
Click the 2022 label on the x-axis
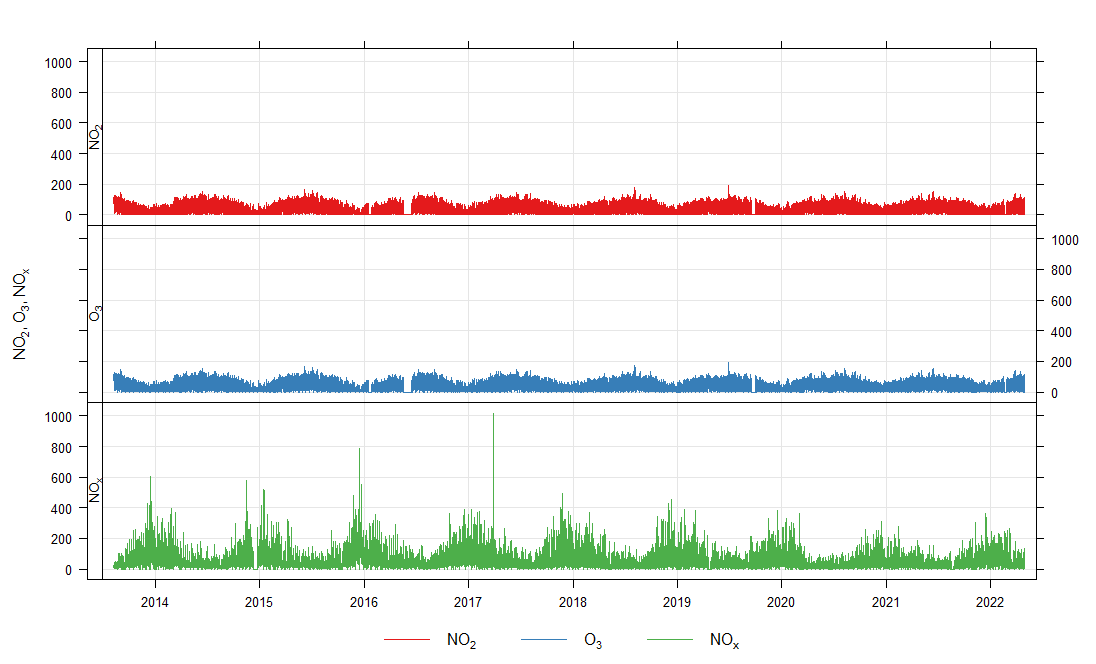990,602
